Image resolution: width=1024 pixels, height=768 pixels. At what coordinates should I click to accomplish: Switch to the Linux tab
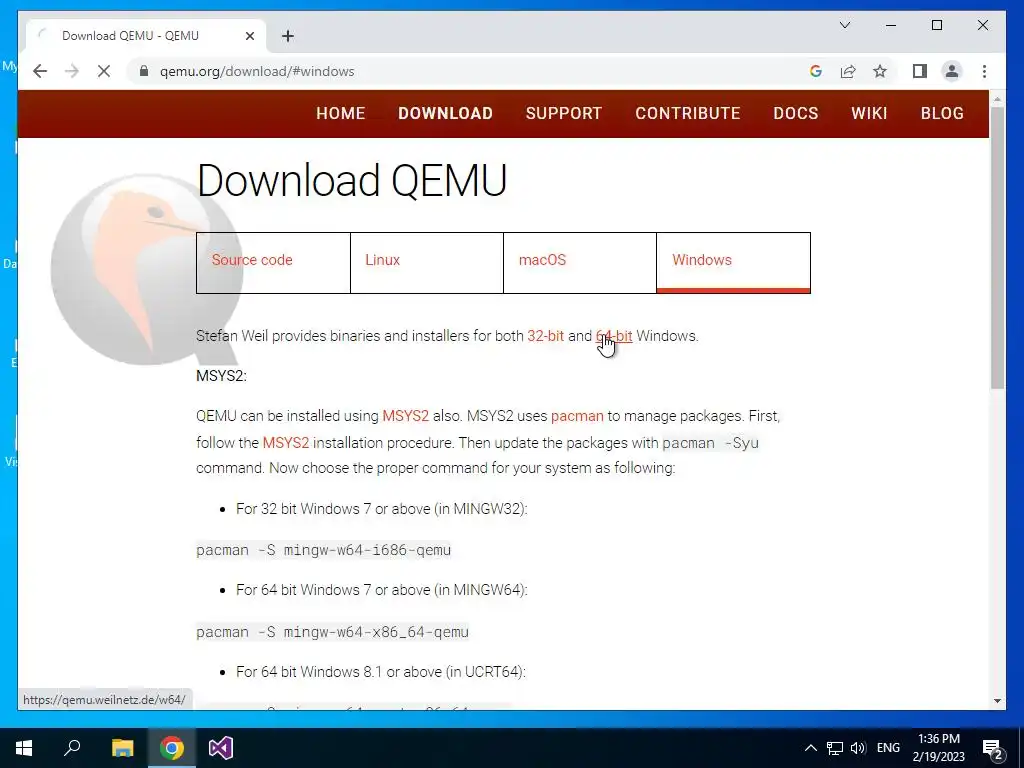[426, 263]
